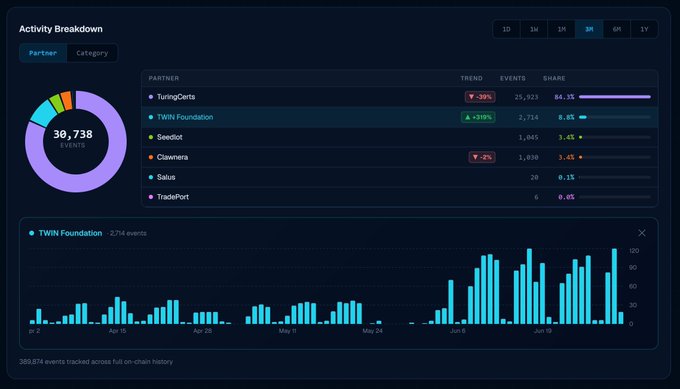Select the 1D time range
The height and width of the screenshot is (389, 680).
(506, 29)
